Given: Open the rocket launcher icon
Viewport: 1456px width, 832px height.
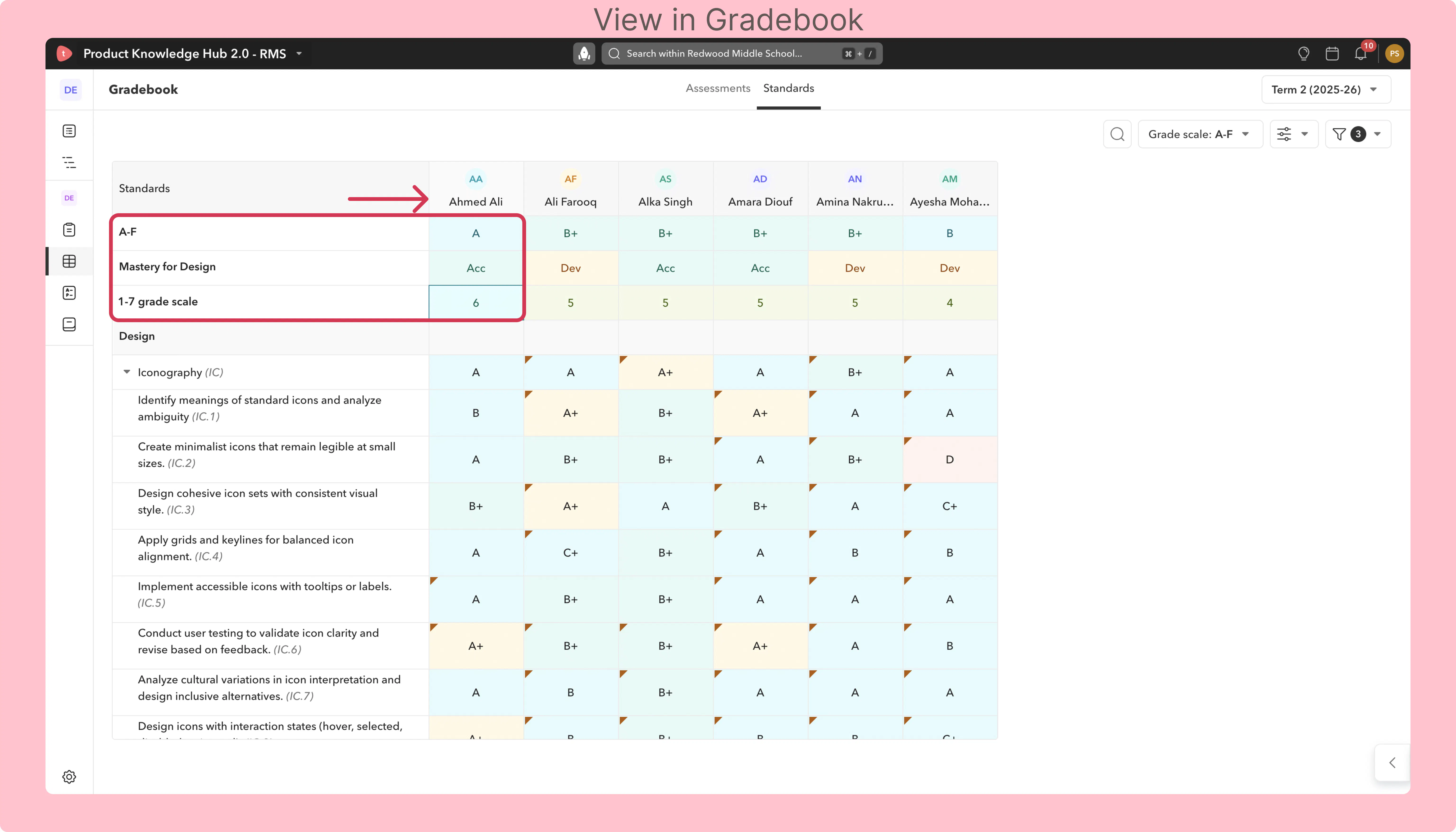Looking at the screenshot, I should coord(584,54).
